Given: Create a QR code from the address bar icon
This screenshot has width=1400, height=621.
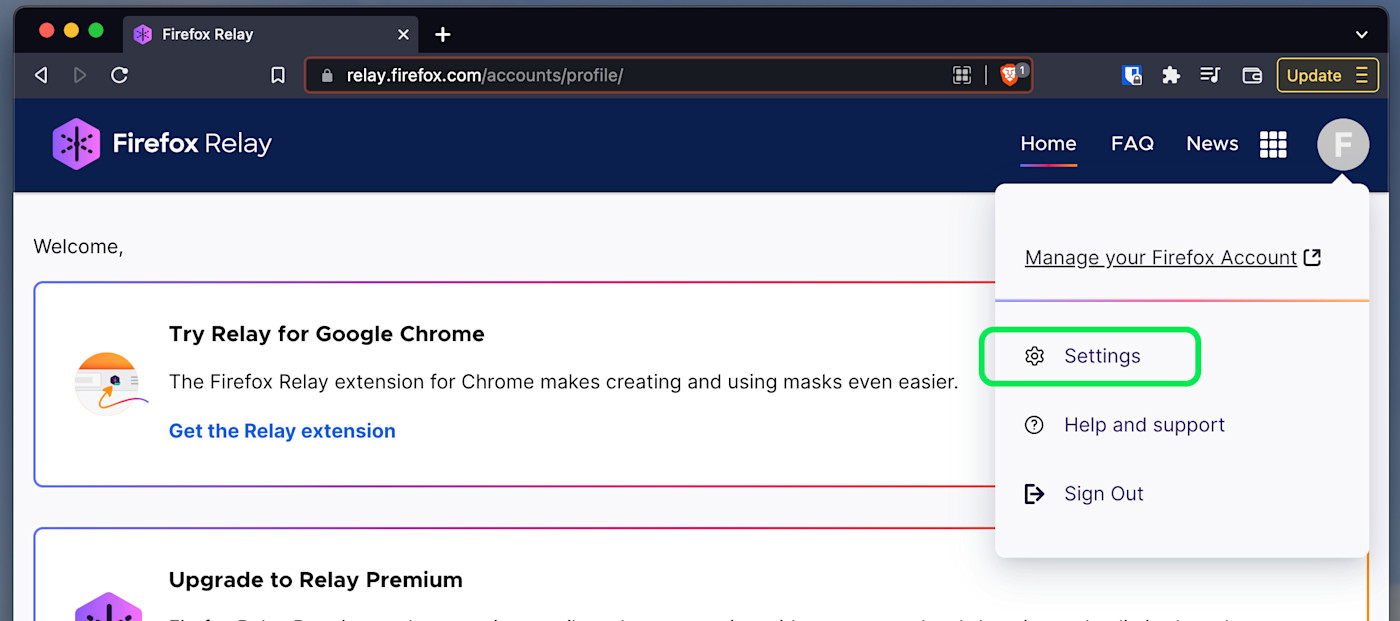Looking at the screenshot, I should coord(961,75).
